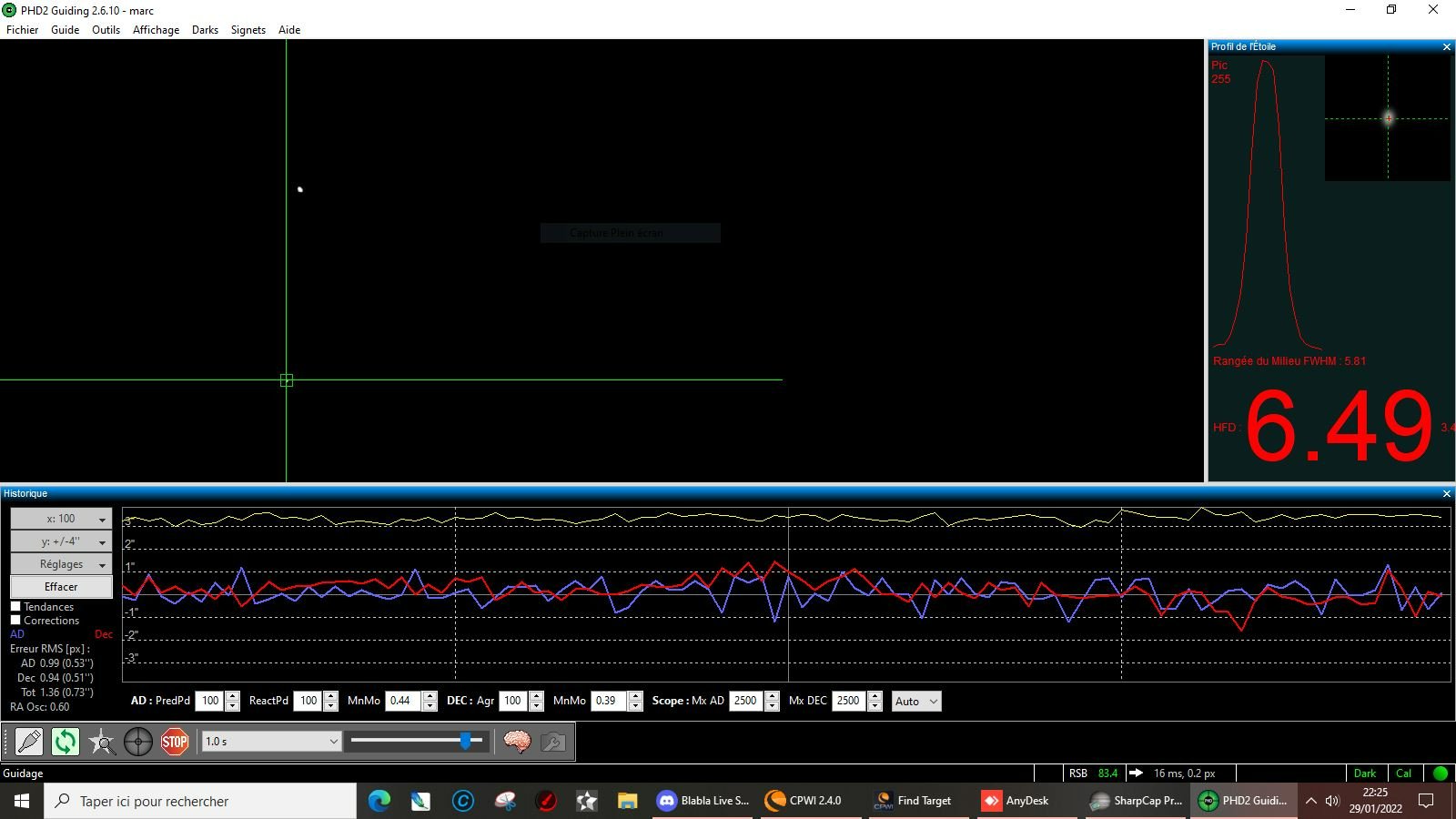Image resolution: width=1456 pixels, height=819 pixels.
Task: Open File Explorer from the taskbar
Action: pyautogui.click(x=627, y=801)
